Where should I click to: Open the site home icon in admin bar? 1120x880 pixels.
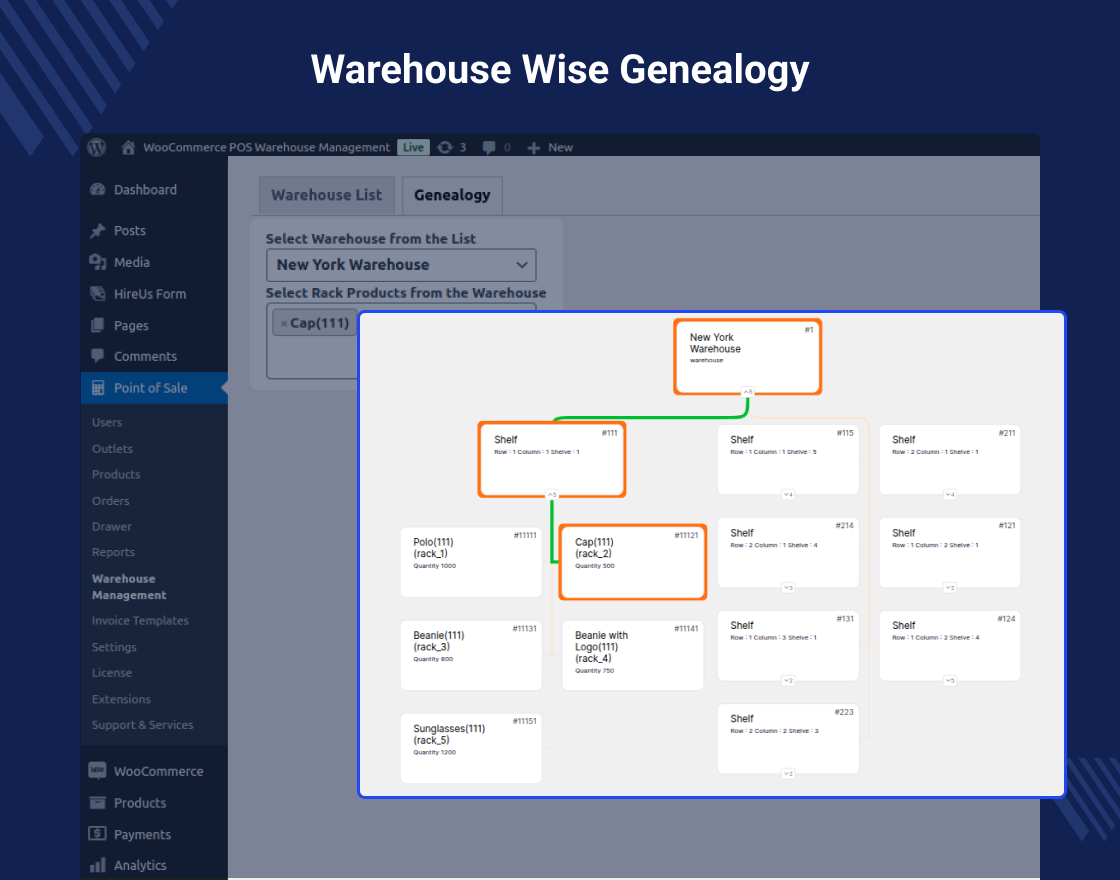coord(128,147)
